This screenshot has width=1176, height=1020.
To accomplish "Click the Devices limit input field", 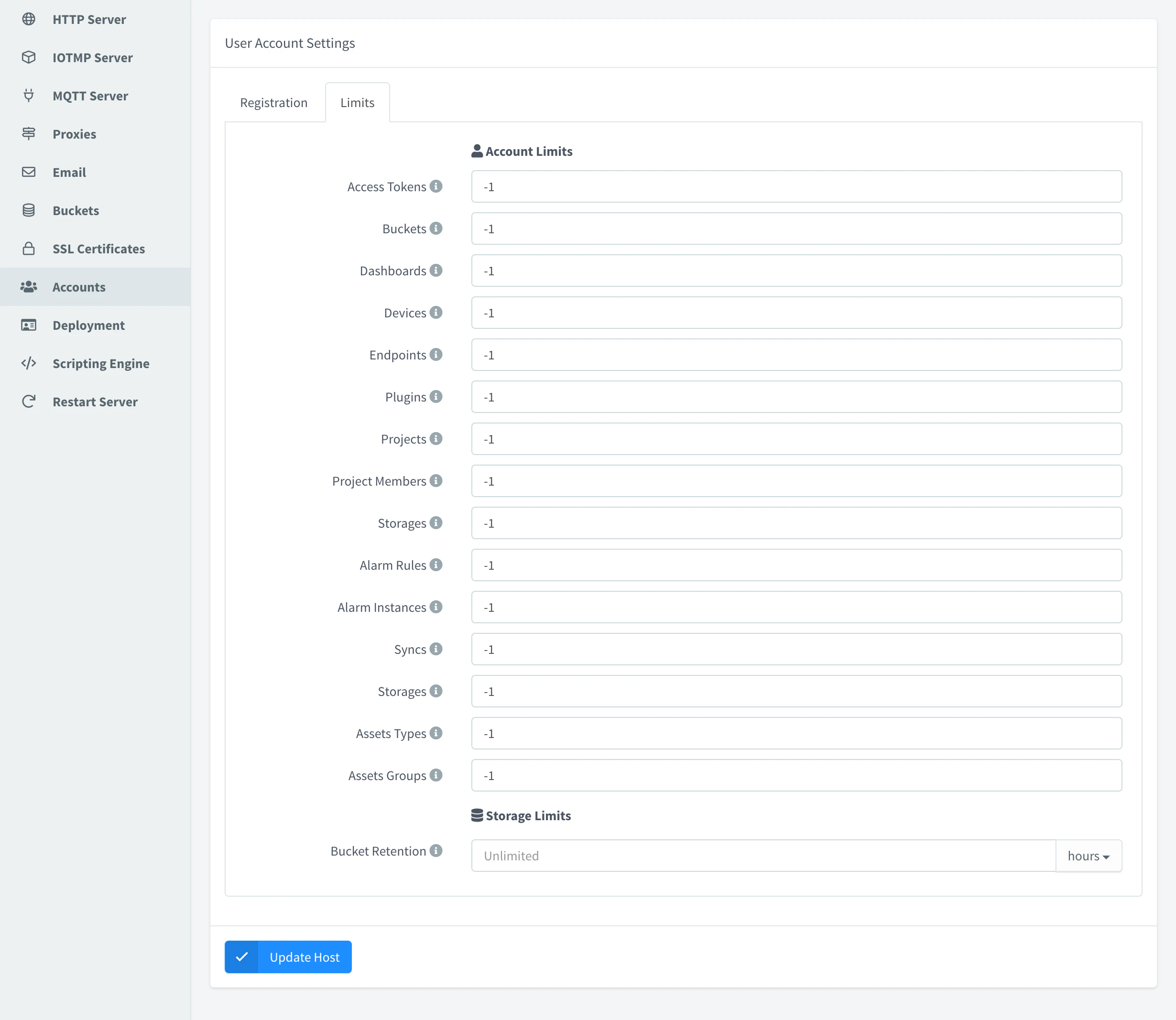I will (796, 313).
